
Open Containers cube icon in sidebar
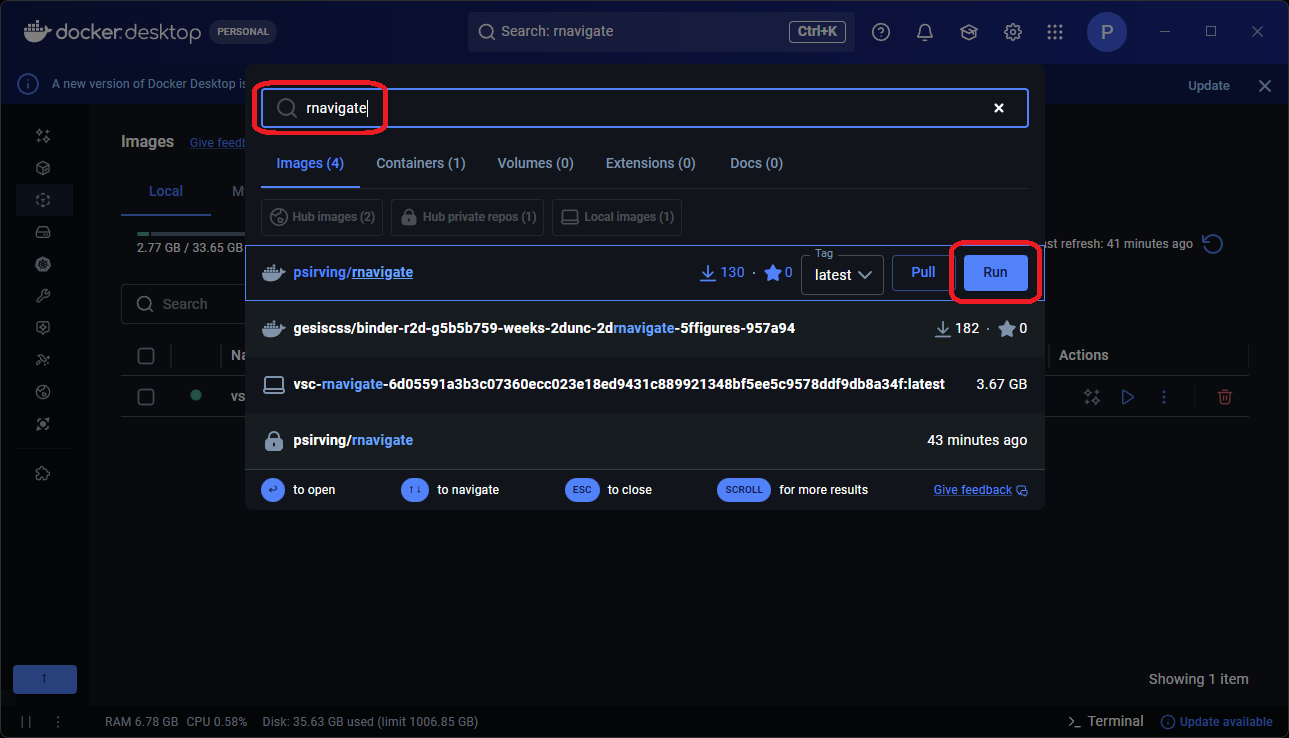point(43,168)
